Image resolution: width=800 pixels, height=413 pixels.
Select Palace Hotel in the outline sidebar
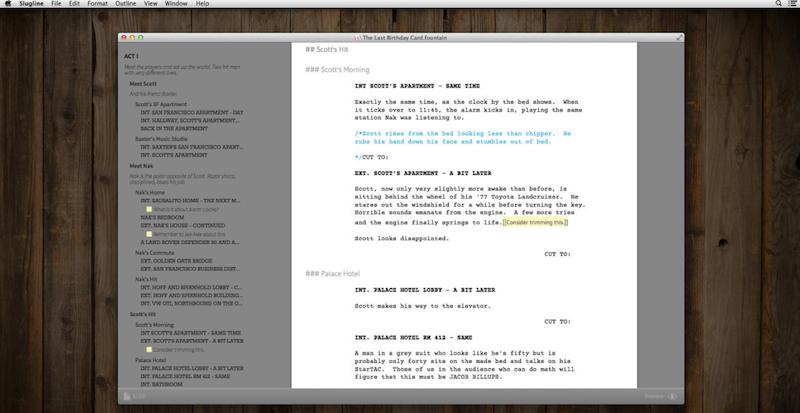tap(151, 360)
